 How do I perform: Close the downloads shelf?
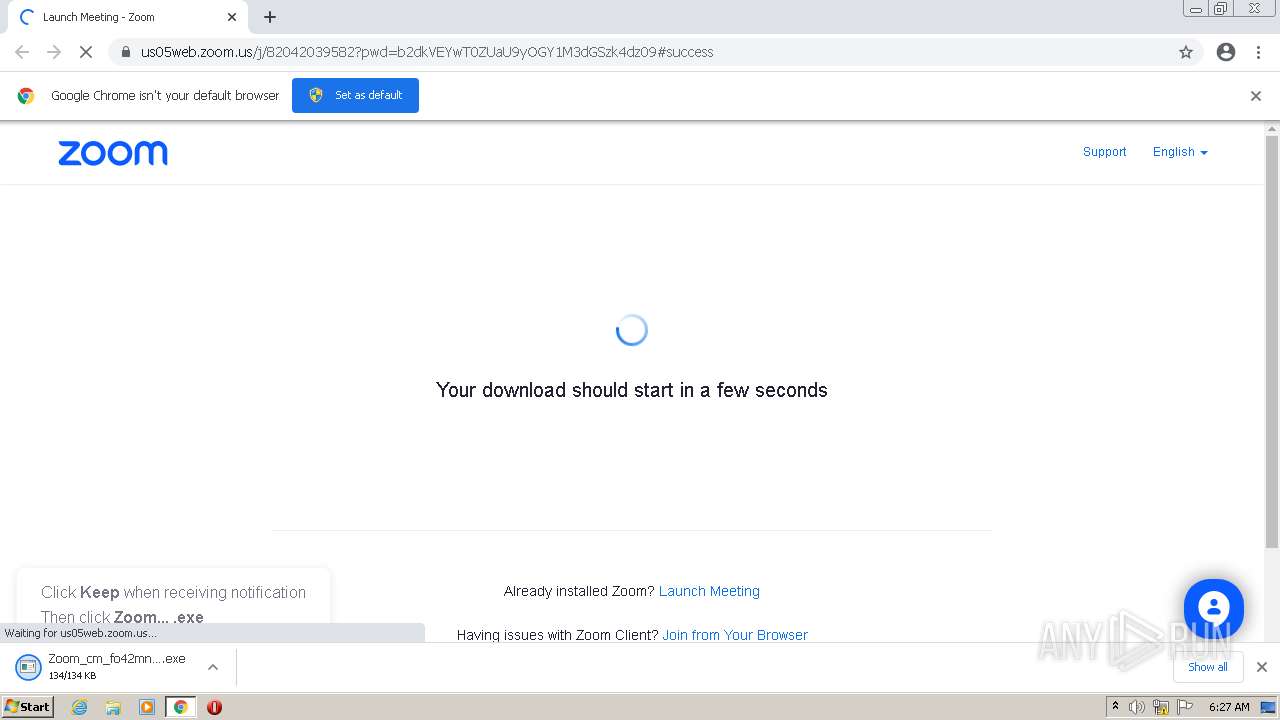point(1262,667)
